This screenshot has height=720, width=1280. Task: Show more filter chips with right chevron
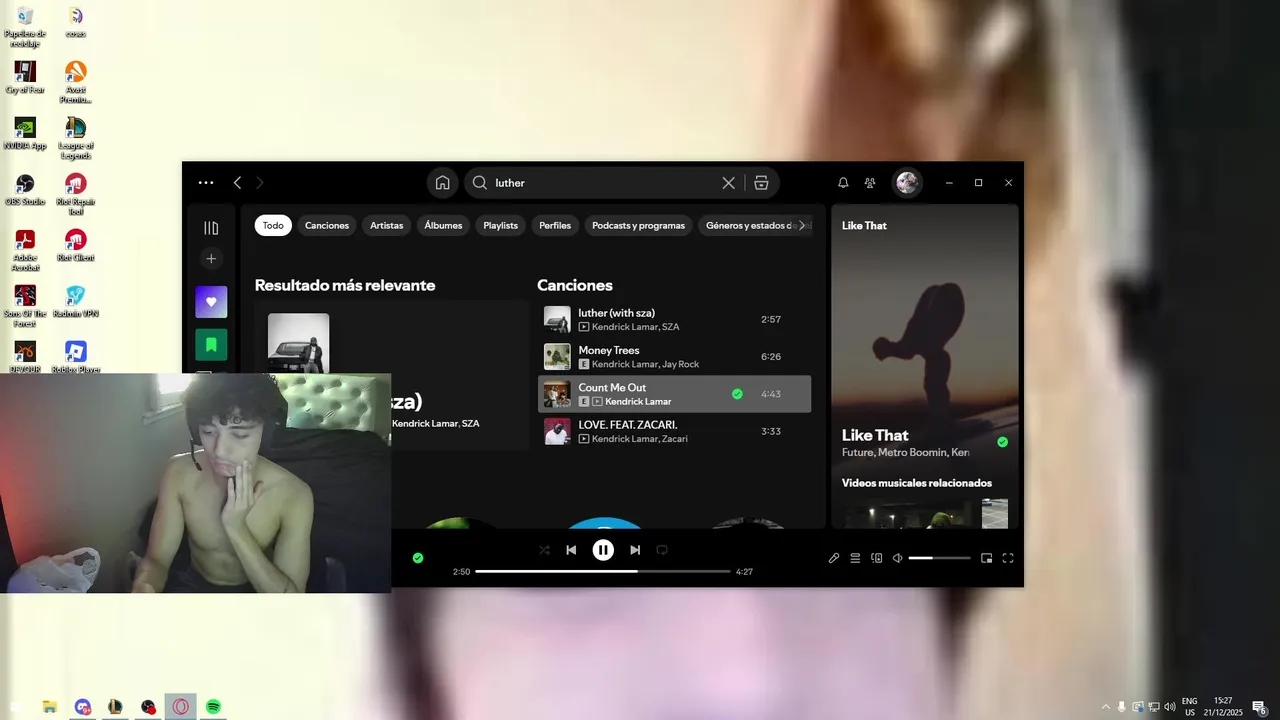point(801,226)
